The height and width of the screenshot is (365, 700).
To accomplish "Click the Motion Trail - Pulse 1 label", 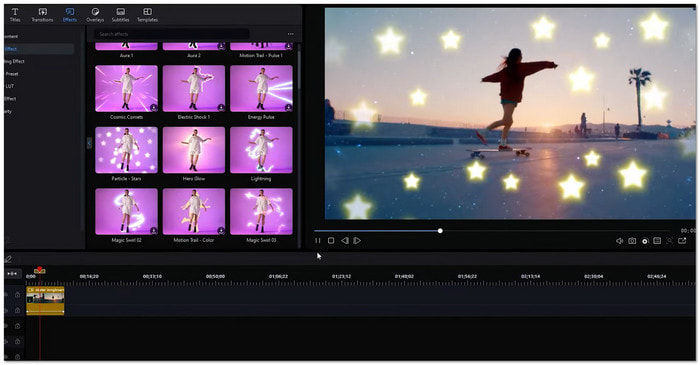I will click(x=261, y=55).
